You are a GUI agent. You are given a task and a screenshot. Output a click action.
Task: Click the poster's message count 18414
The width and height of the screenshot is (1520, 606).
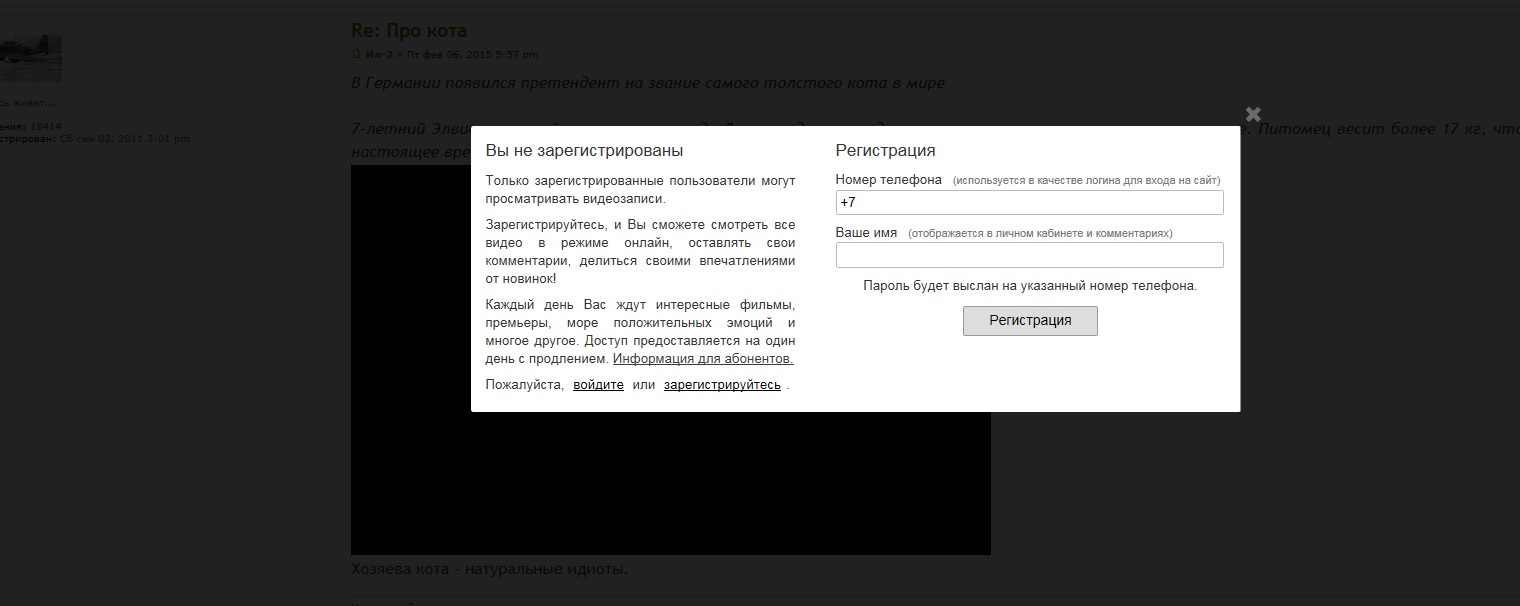45,127
